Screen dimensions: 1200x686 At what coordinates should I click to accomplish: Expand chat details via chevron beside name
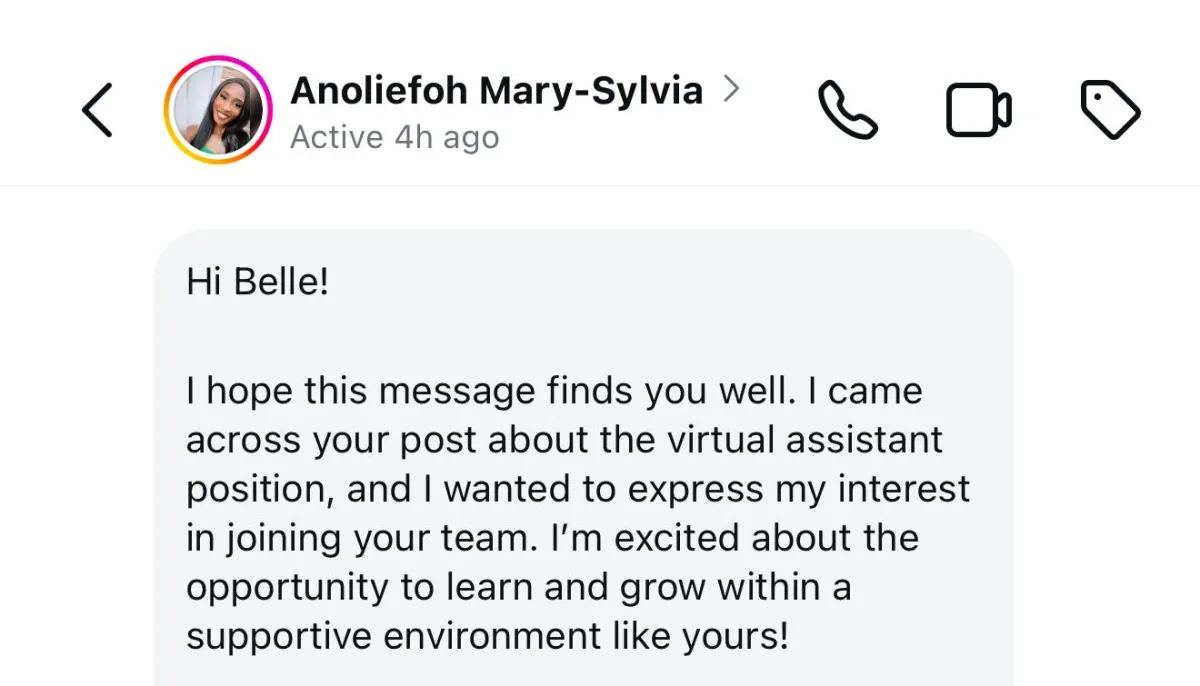(x=732, y=91)
